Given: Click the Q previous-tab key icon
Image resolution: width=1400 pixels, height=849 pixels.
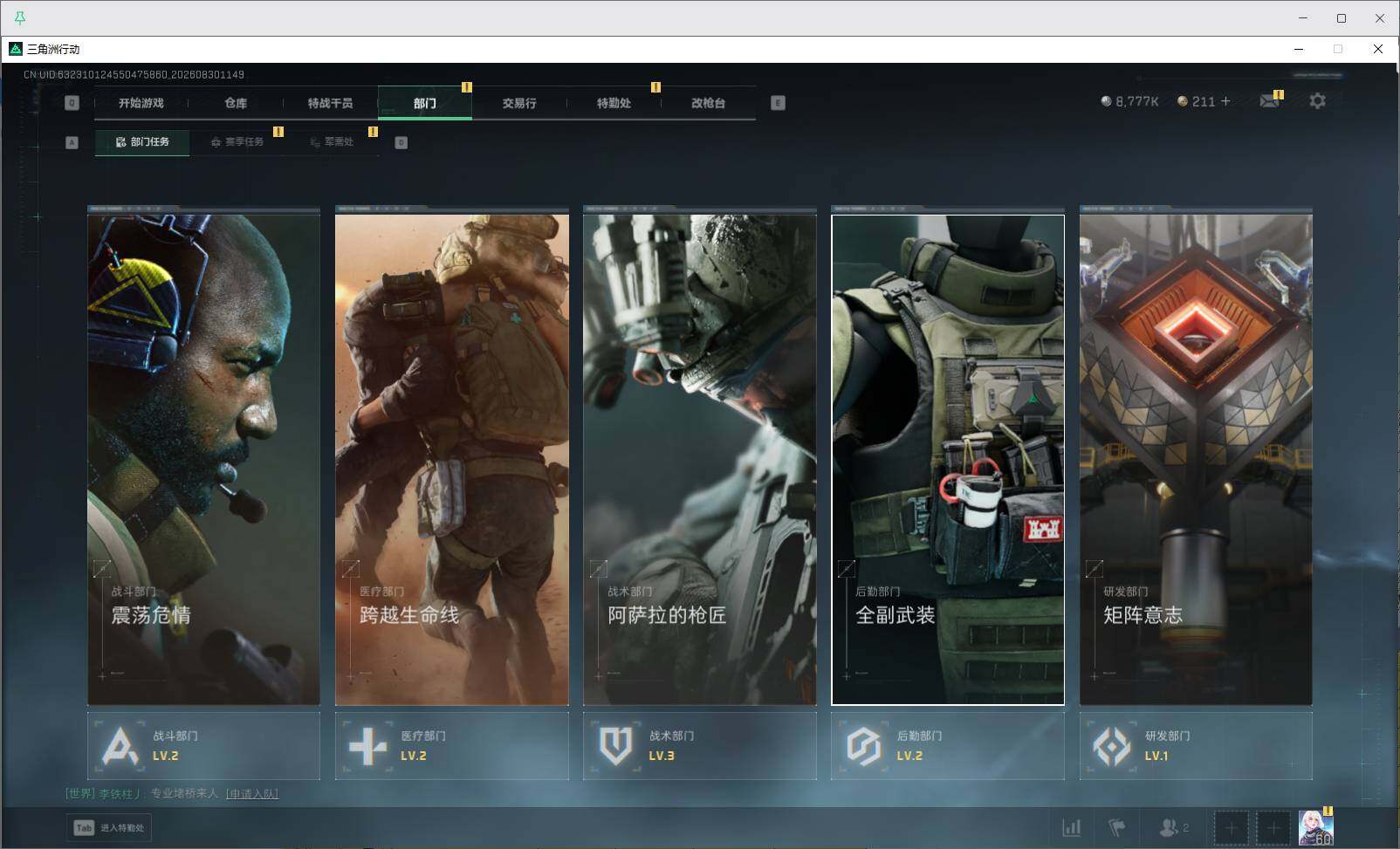Looking at the screenshot, I should (x=72, y=103).
